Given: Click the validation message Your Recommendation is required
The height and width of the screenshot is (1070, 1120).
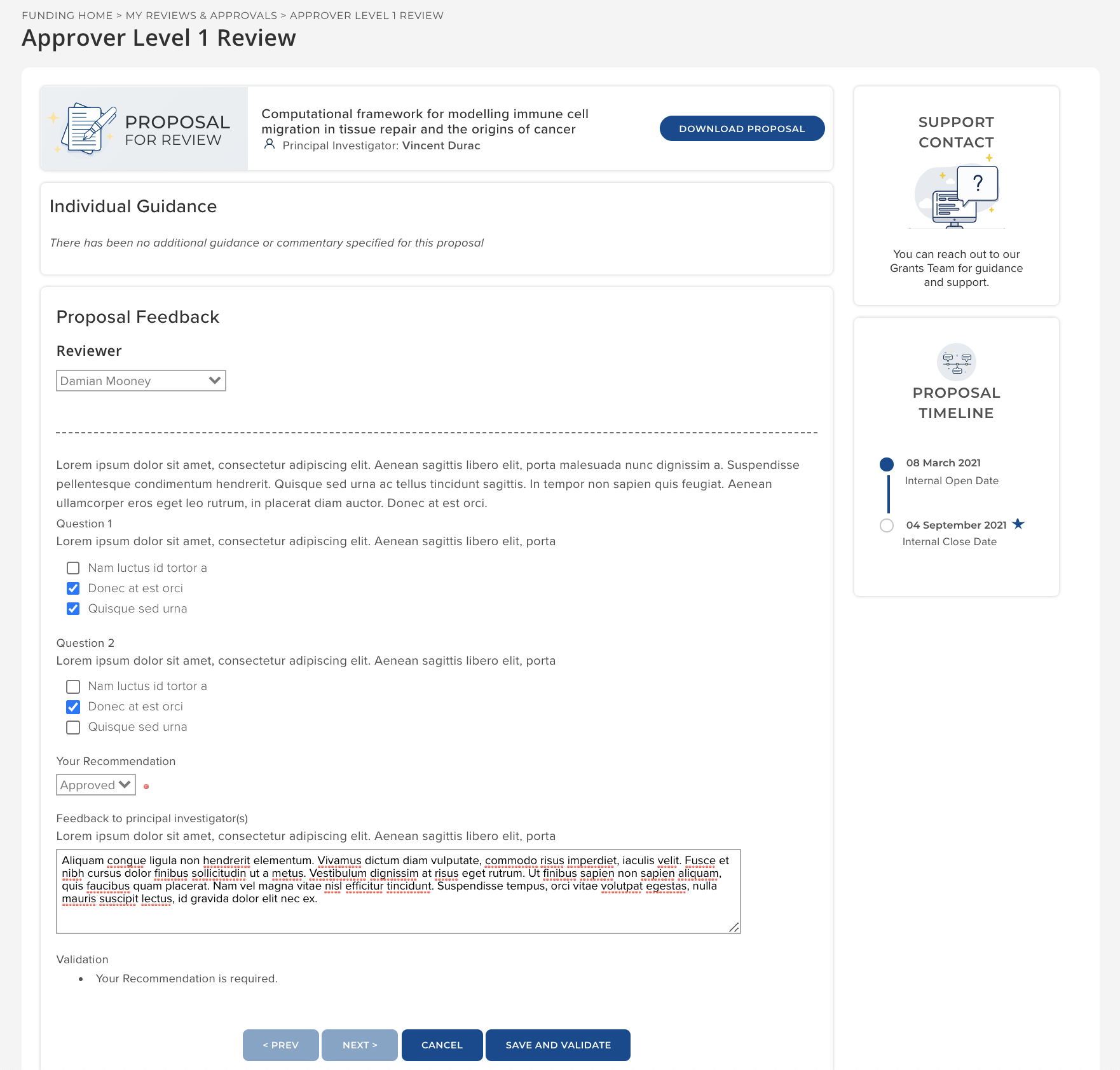Looking at the screenshot, I should [x=187, y=979].
